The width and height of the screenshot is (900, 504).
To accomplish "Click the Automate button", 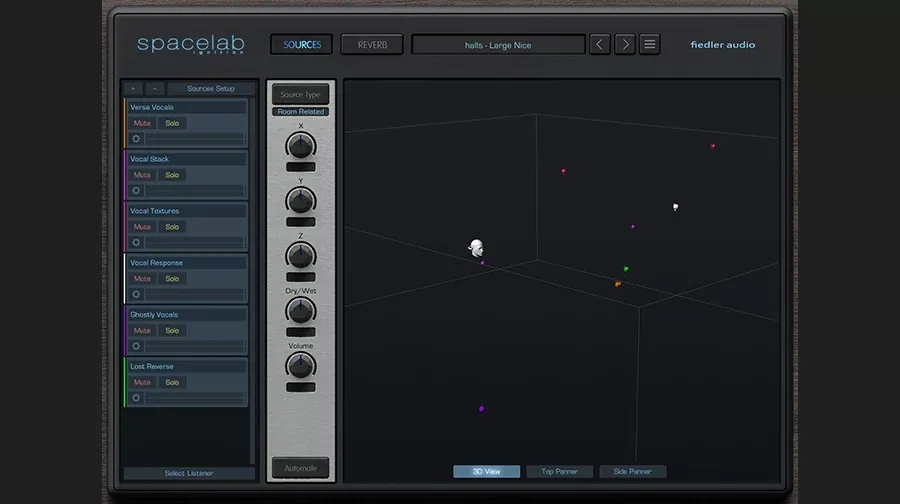I will tap(301, 468).
